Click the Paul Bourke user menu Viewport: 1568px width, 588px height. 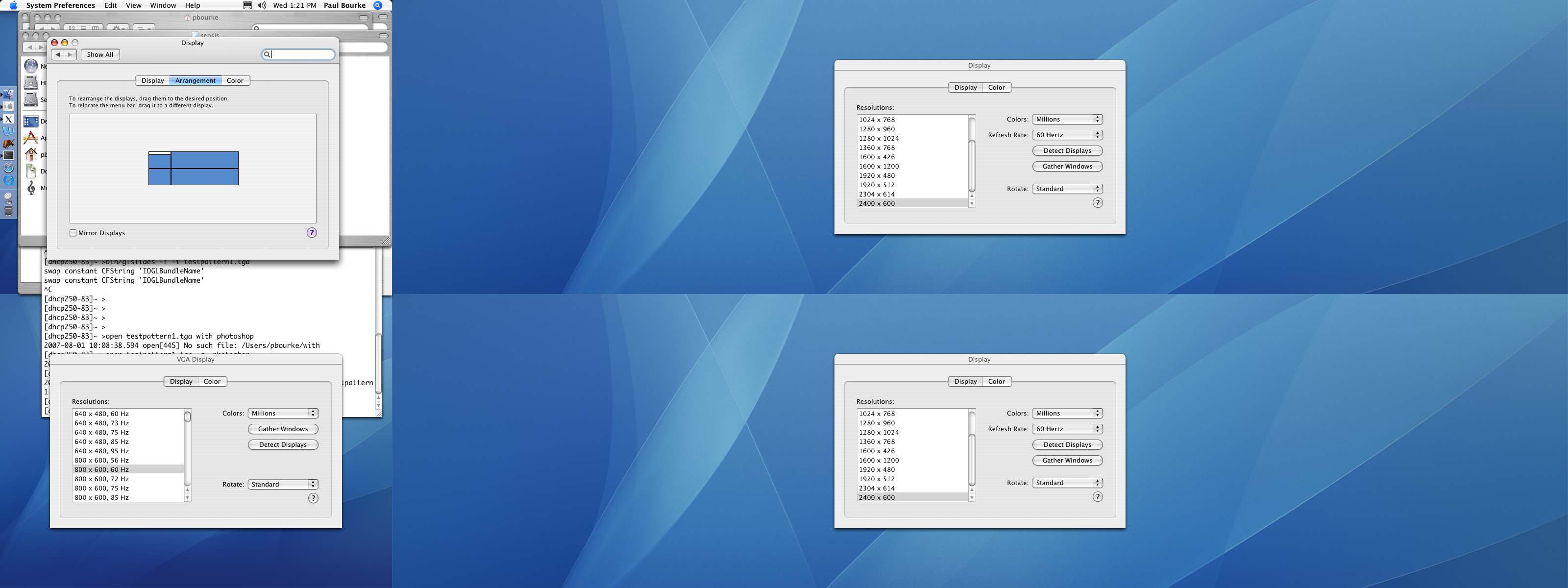344,5
